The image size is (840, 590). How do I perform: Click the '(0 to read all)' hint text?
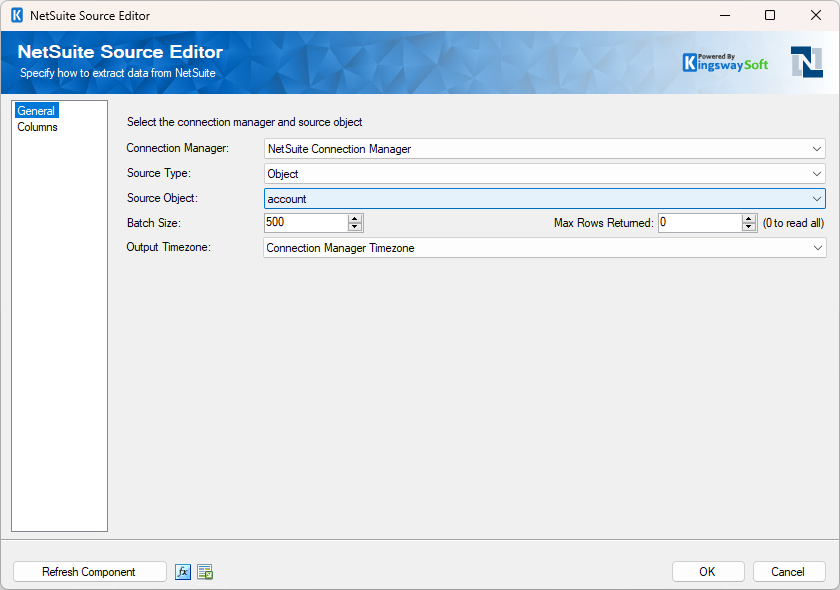click(793, 223)
